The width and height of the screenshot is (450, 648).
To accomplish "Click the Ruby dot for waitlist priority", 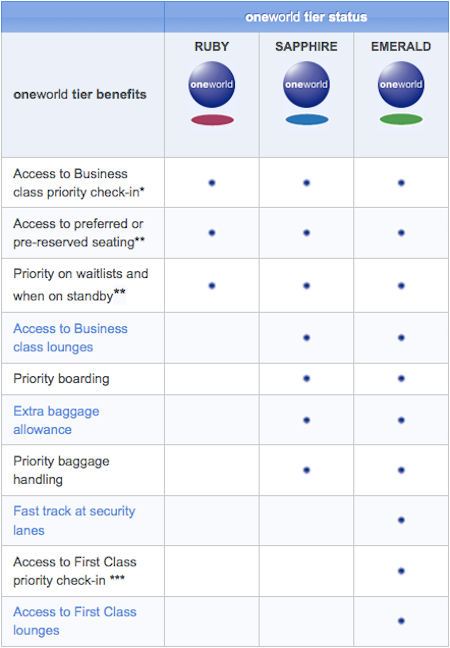I will [212, 286].
